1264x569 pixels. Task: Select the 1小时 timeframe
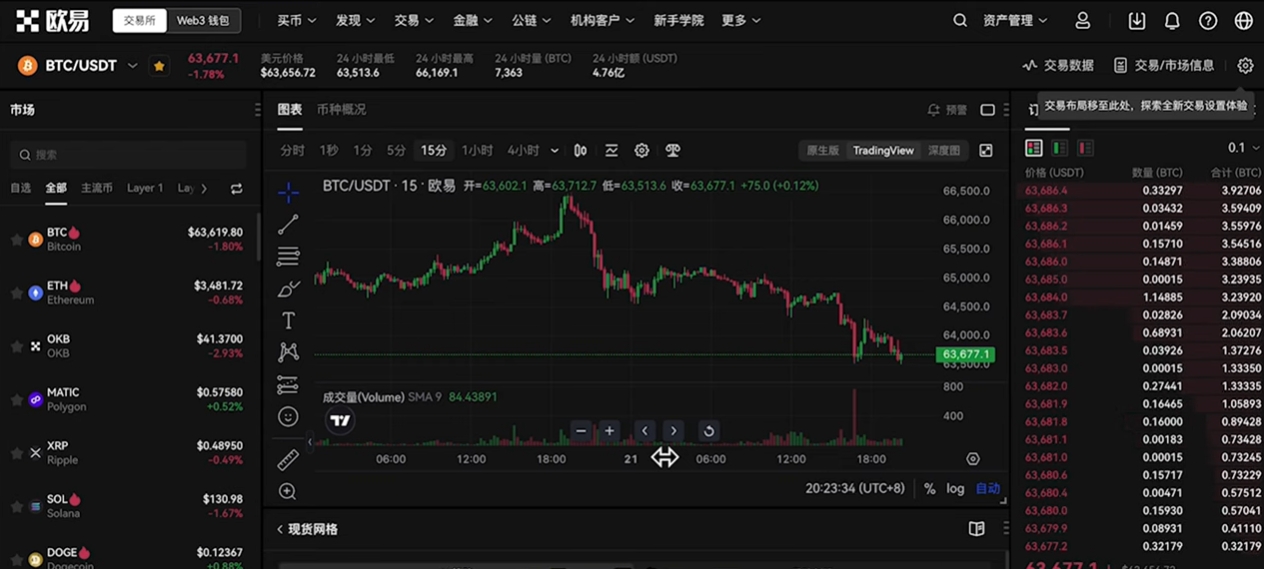click(477, 150)
